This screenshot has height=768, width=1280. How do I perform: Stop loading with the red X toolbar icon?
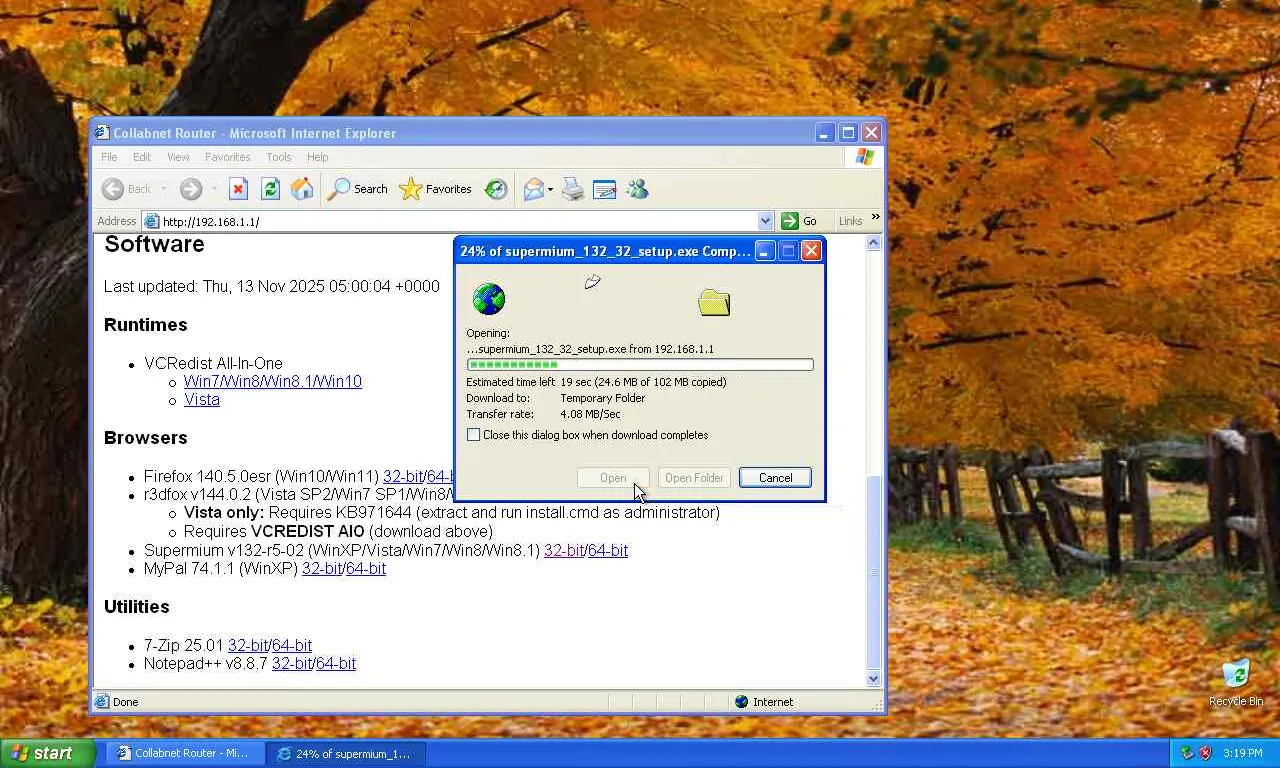(x=238, y=189)
